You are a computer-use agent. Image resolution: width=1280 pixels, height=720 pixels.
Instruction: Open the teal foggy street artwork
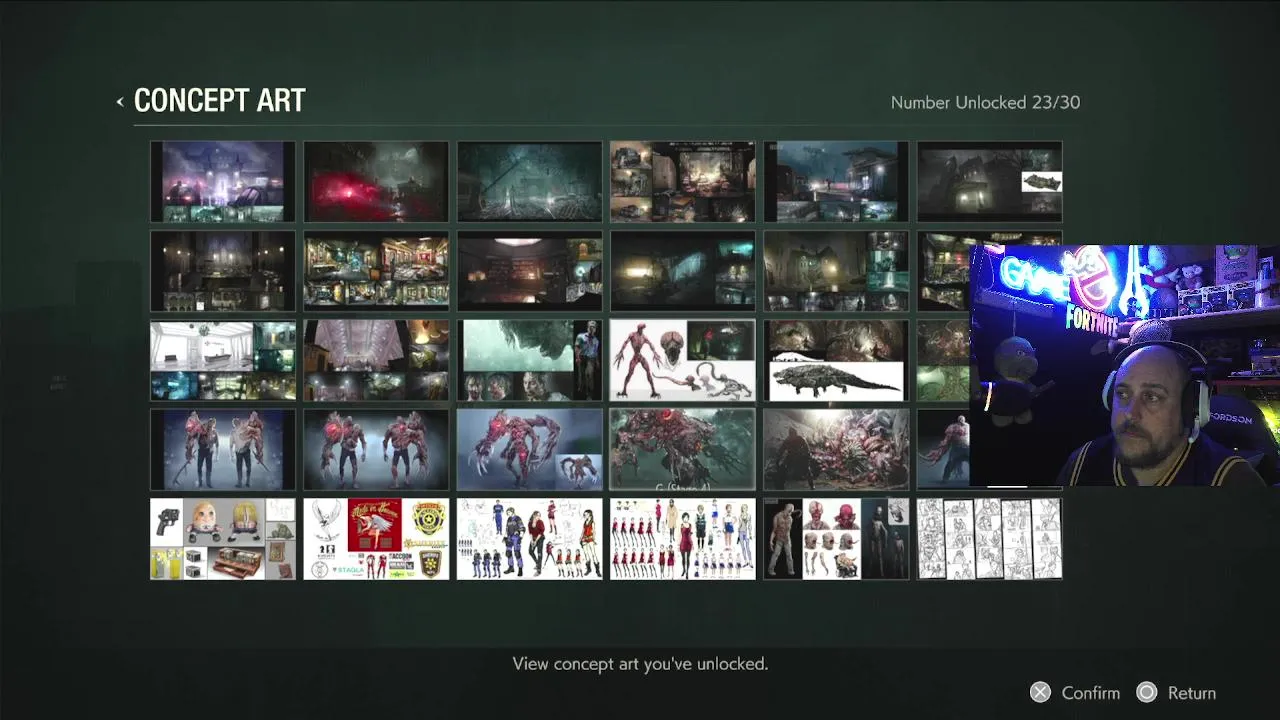click(529, 181)
